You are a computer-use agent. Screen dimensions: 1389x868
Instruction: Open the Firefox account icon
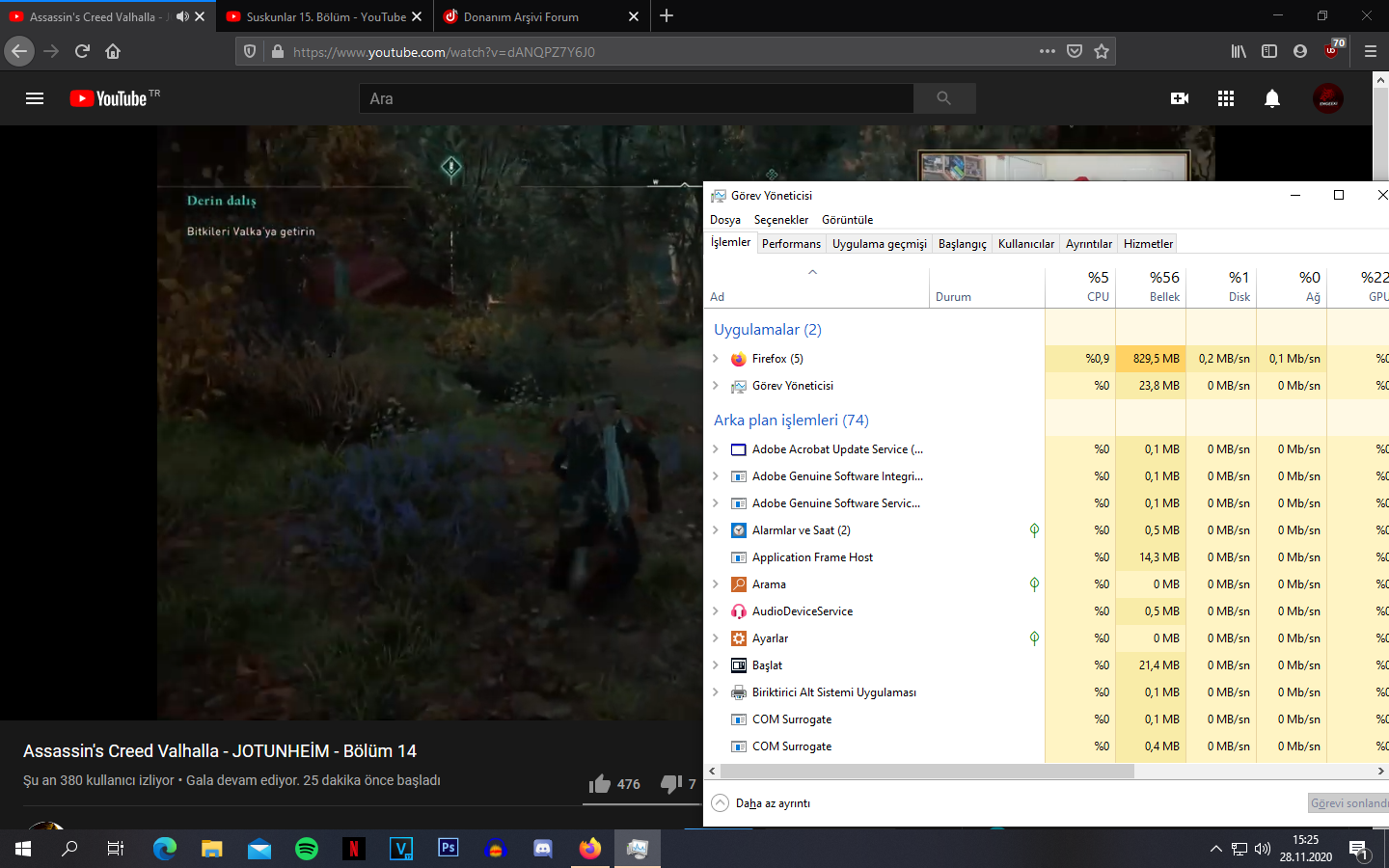point(1300,51)
